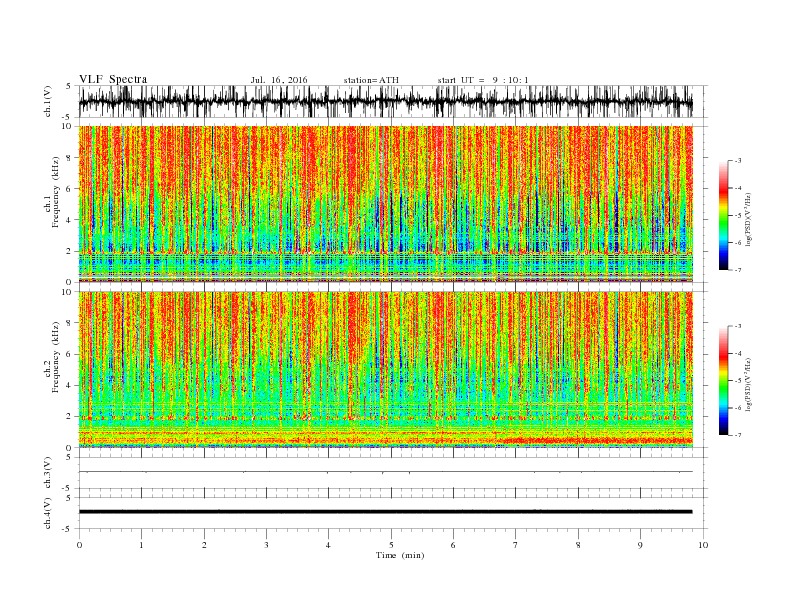Click the '4' tick on time axis

[328, 545]
